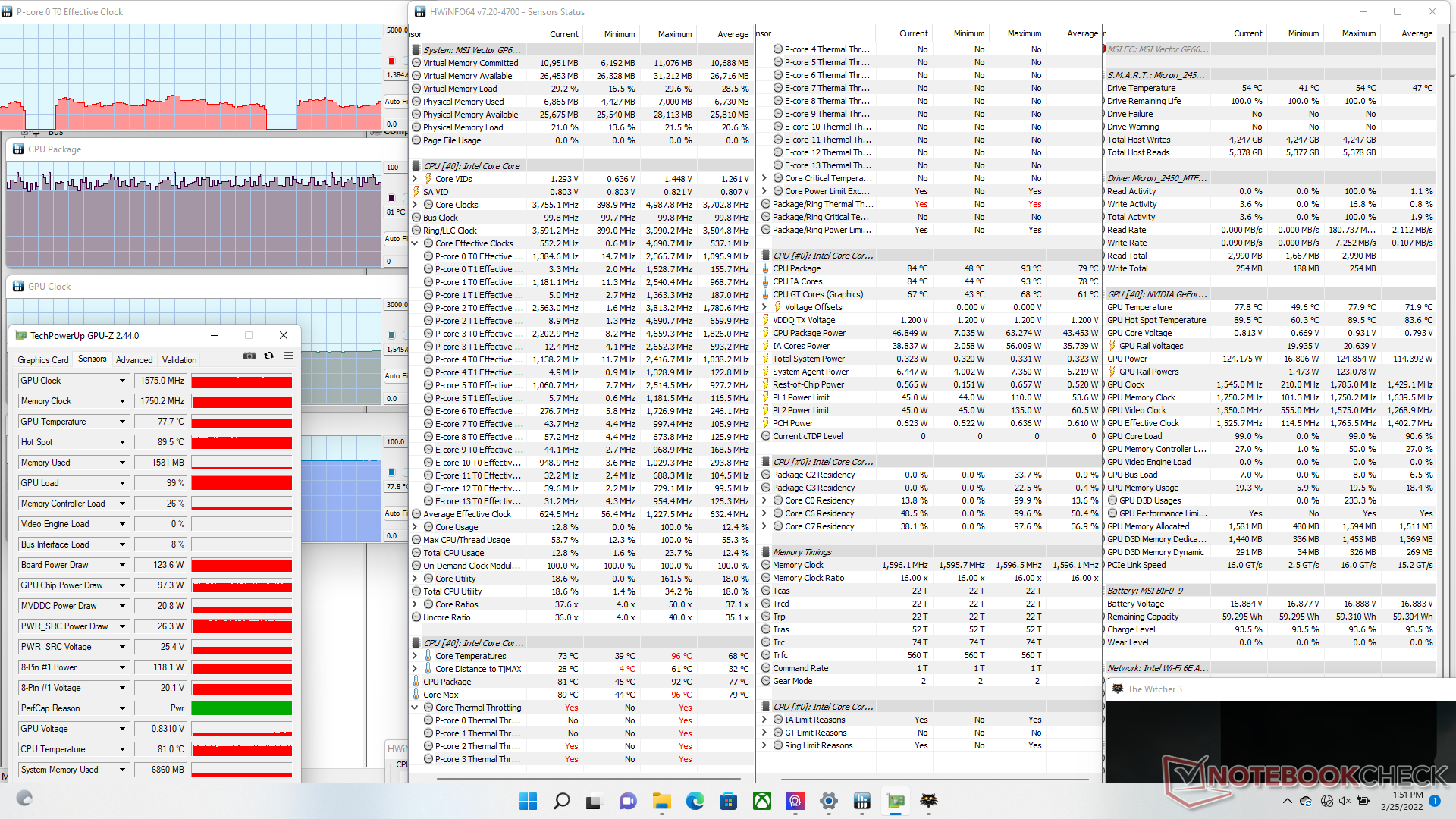Select the GPU Hot Spot Temperature row
1456x819 pixels.
(x=1271, y=320)
